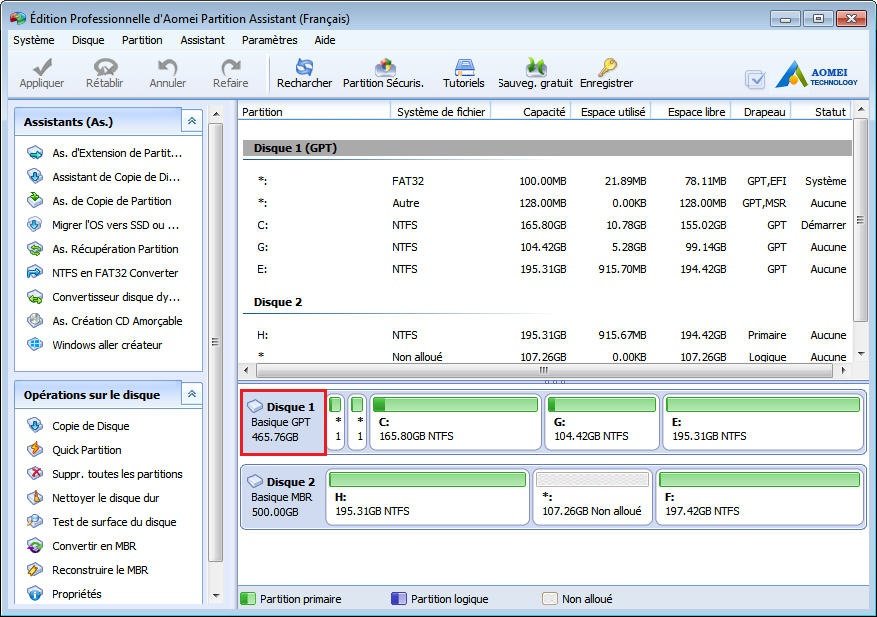Viewport: 877px width, 617px height.
Task: Open the Système menu
Action: click(34, 40)
